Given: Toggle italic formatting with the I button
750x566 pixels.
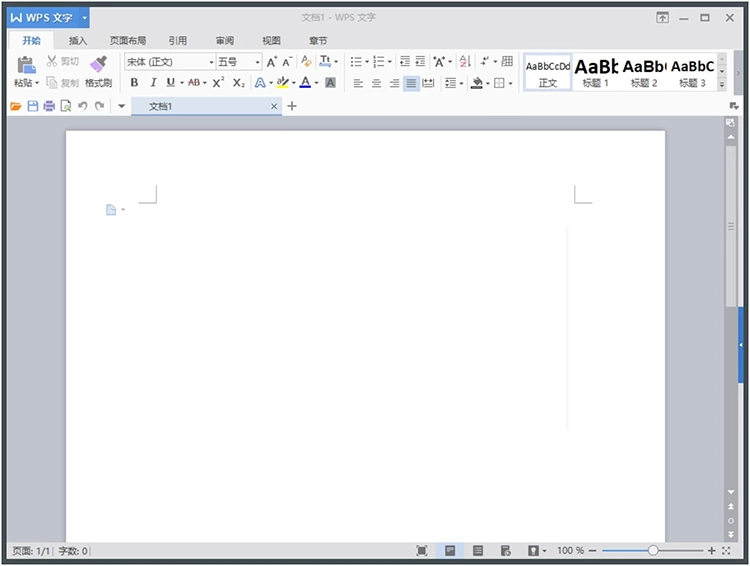Looking at the screenshot, I should click(x=153, y=83).
